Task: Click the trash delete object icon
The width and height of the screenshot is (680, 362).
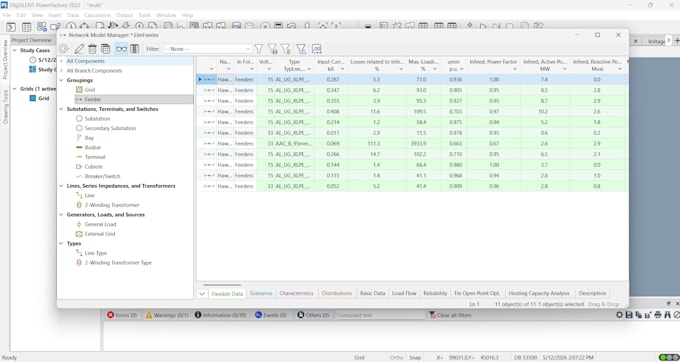Action: pyautogui.click(x=92, y=49)
